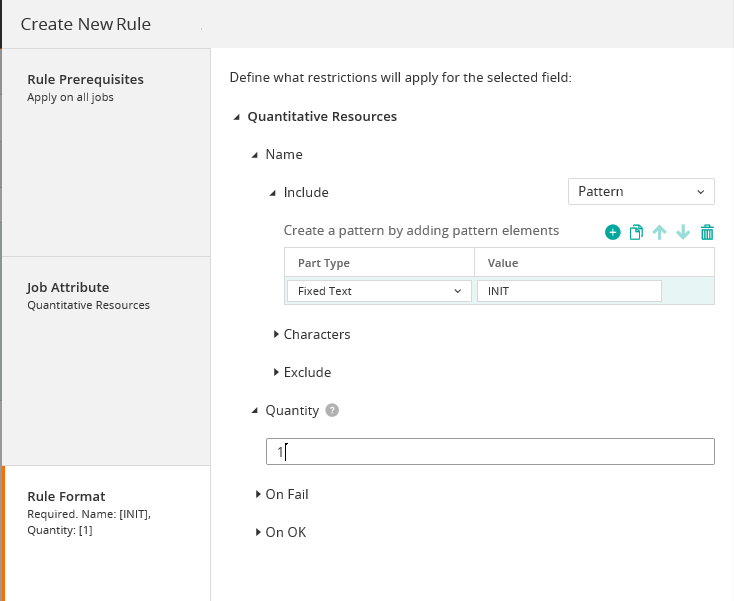The height and width of the screenshot is (601, 734).
Task: Click the green add pattern element icon
Action: click(612, 232)
